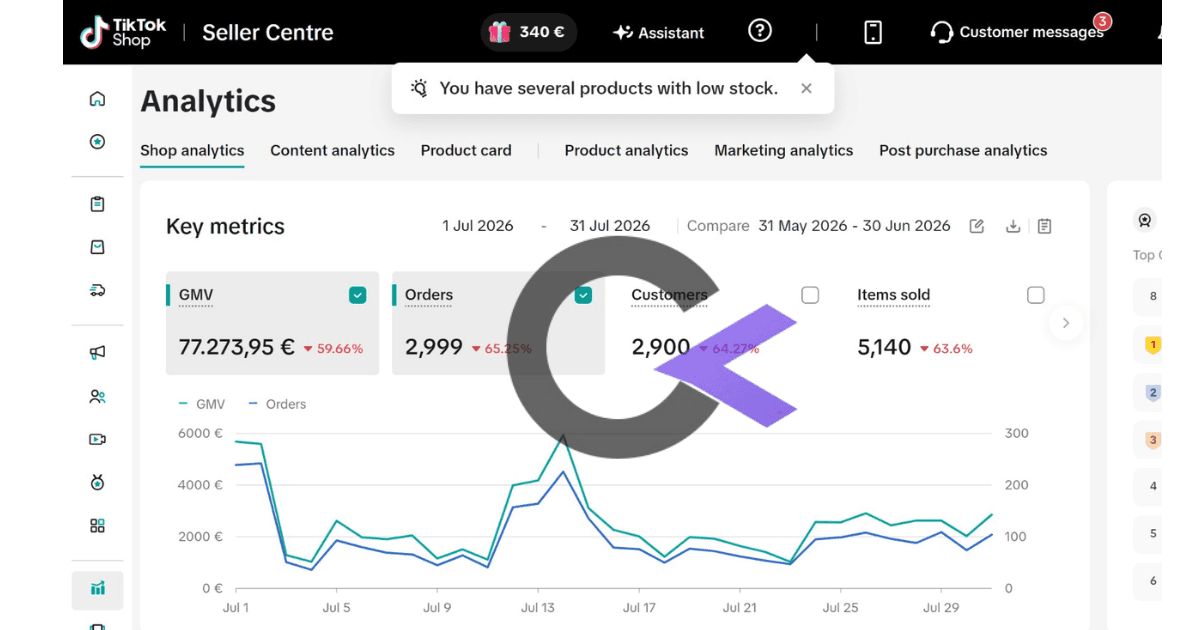Click the Jul 25 label on chart axis
1200x630 pixels.
[x=840, y=607]
